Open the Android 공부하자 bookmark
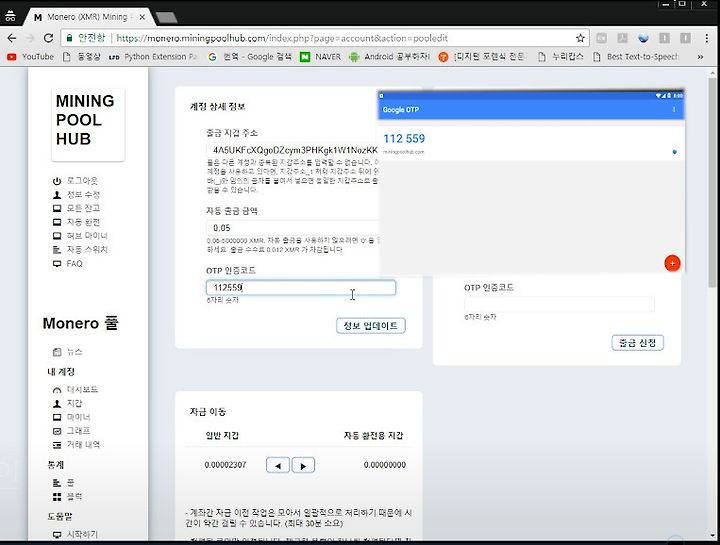This screenshot has height=545, width=720. pyautogui.click(x=389, y=56)
